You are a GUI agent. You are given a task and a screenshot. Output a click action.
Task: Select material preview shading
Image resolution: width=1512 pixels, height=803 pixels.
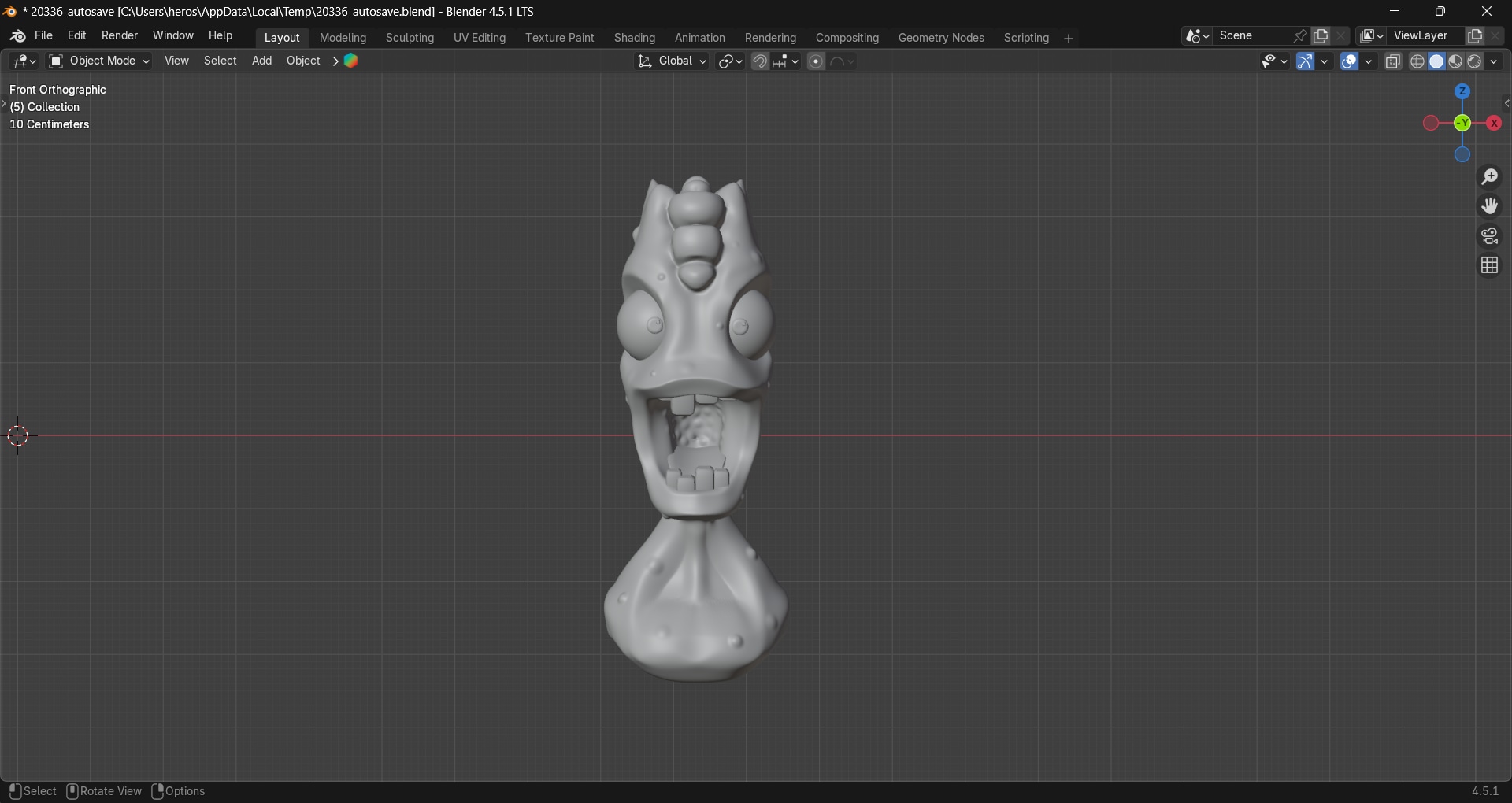(x=1456, y=61)
